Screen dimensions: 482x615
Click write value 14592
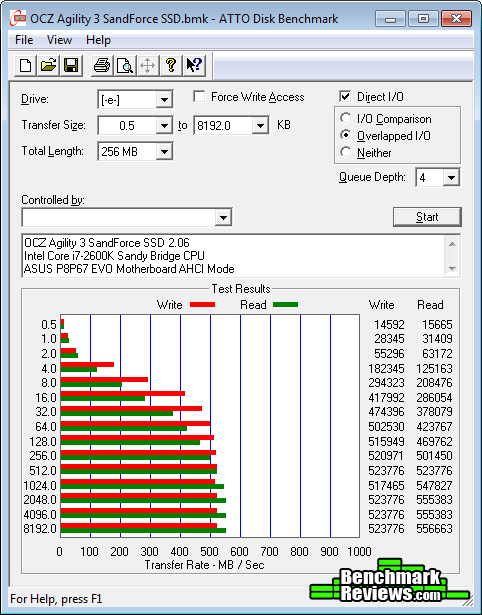tap(389, 325)
